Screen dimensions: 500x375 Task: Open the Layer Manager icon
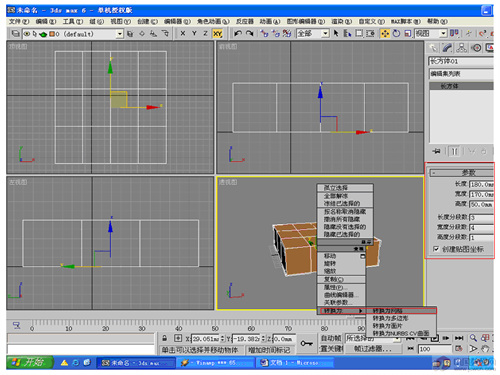[x=15, y=33]
